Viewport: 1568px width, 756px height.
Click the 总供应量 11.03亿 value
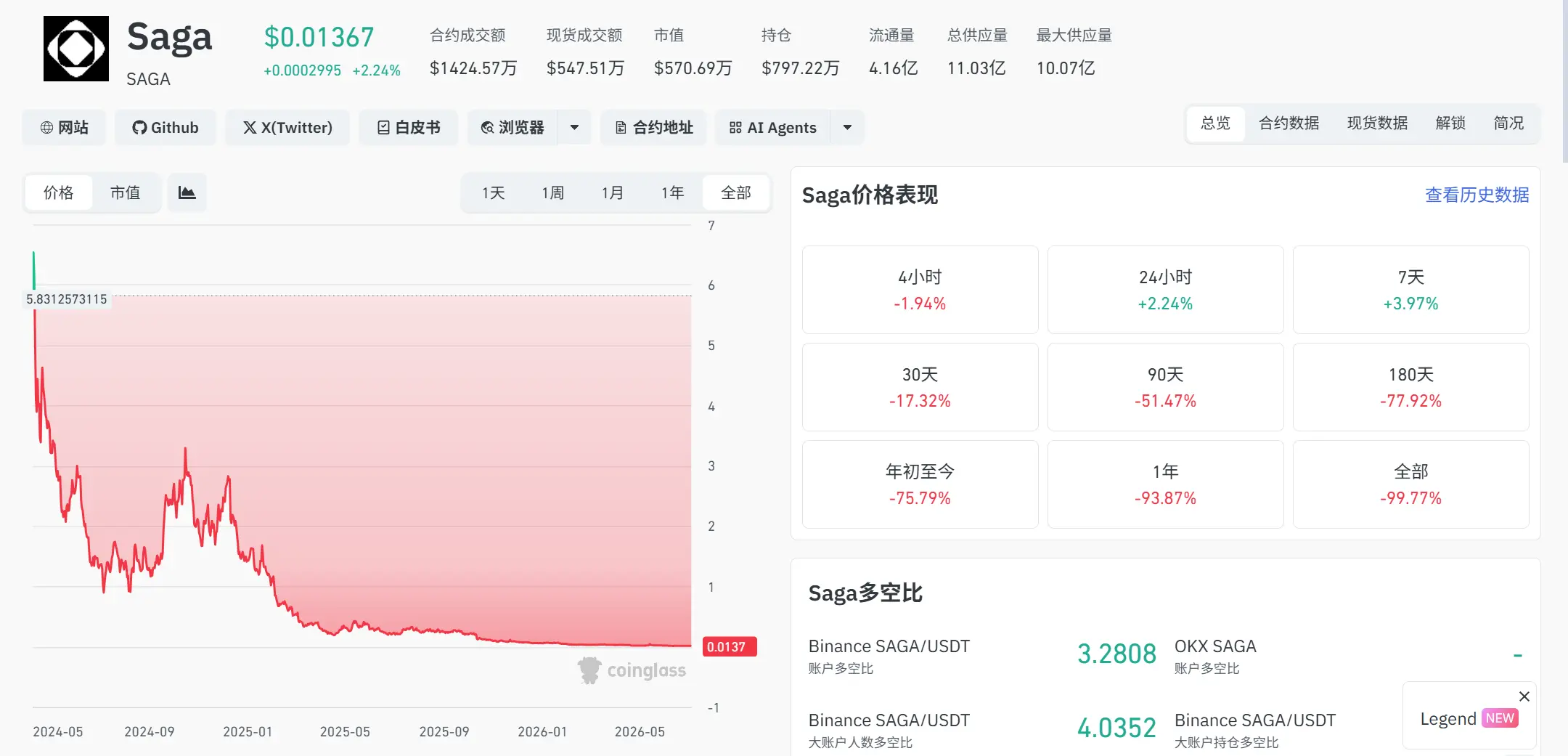(x=976, y=68)
